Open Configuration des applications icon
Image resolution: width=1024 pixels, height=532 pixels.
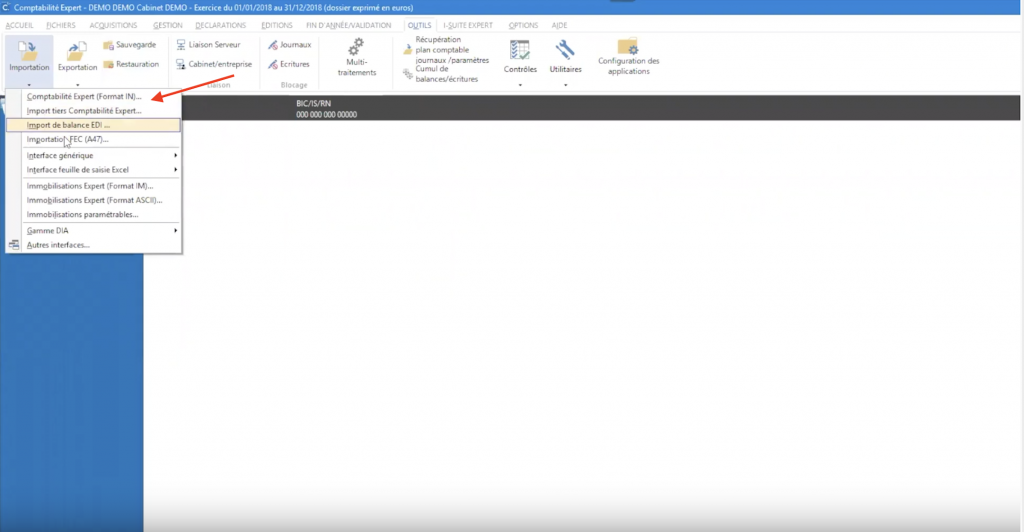628,46
